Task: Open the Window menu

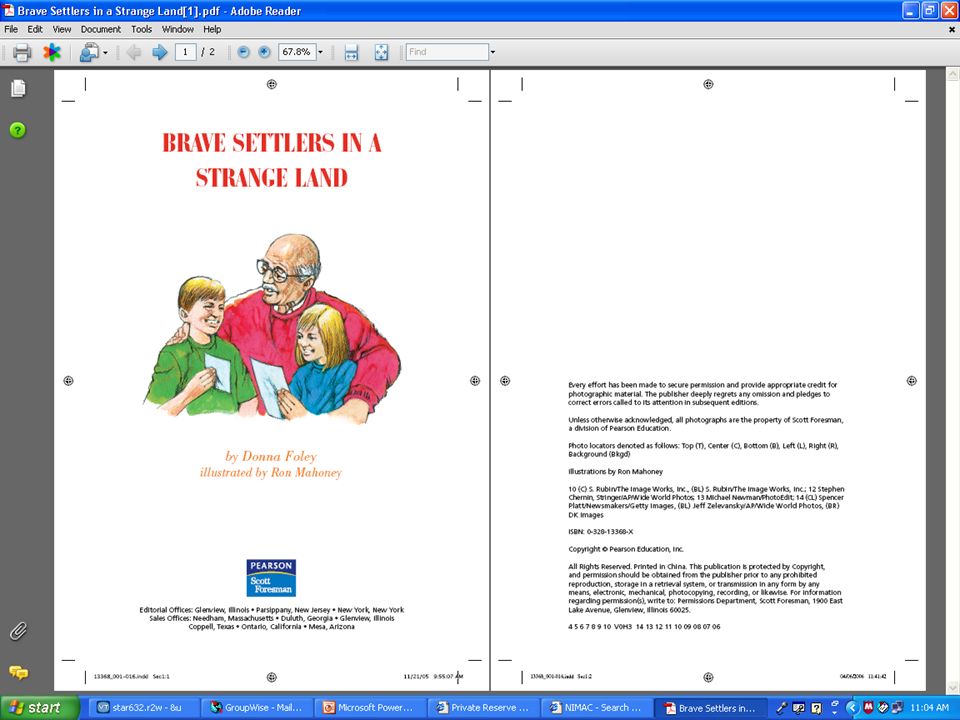Action: point(178,29)
